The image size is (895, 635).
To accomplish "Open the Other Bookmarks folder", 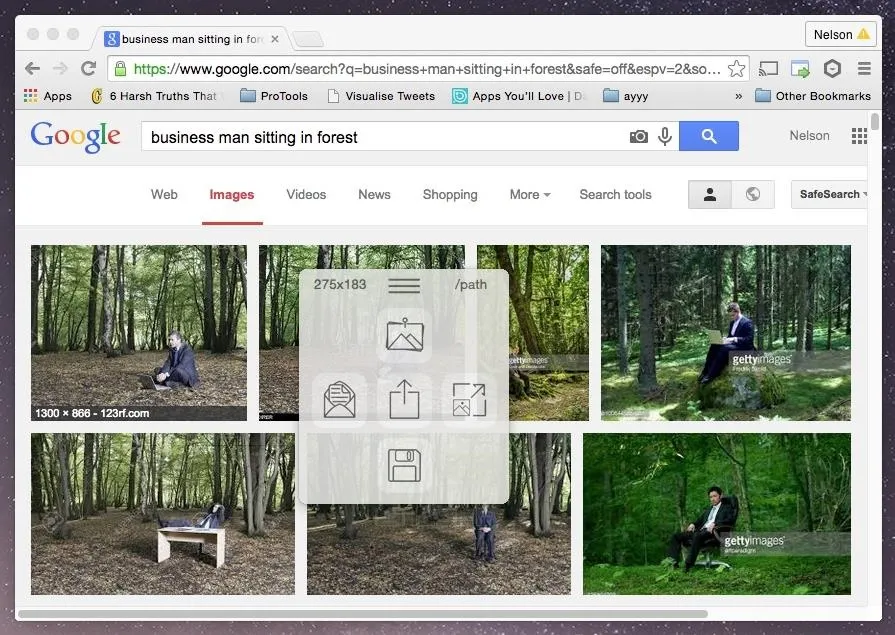I will (813, 96).
